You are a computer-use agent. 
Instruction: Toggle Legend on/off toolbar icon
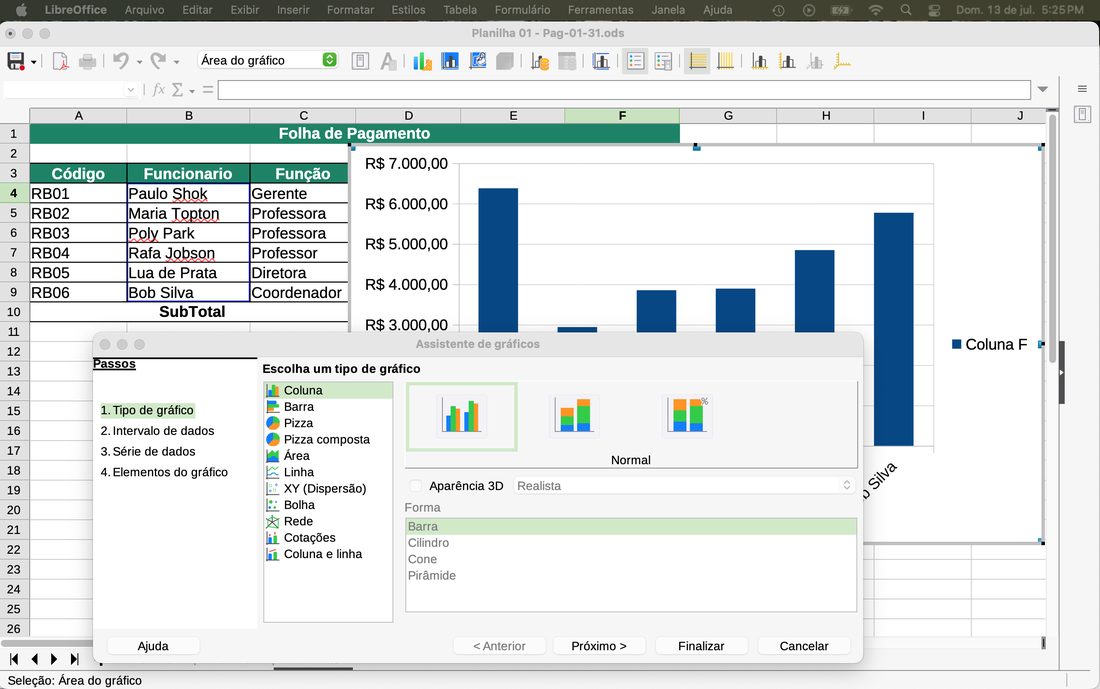point(636,61)
